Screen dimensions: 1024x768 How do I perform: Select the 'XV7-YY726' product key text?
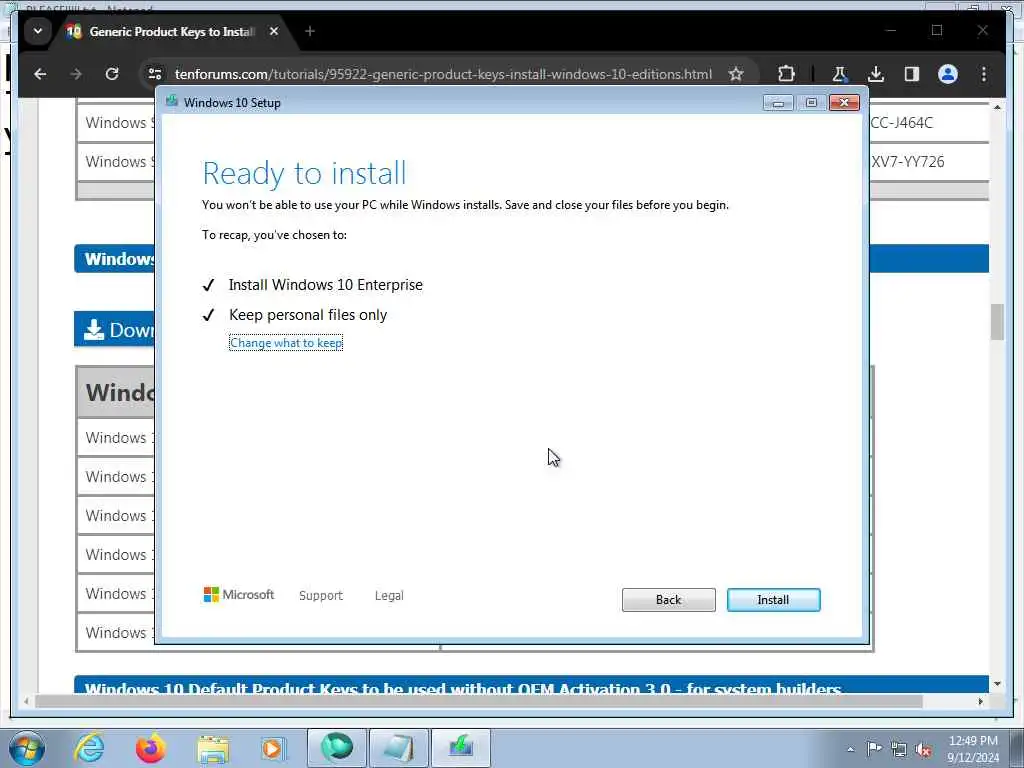point(908,161)
